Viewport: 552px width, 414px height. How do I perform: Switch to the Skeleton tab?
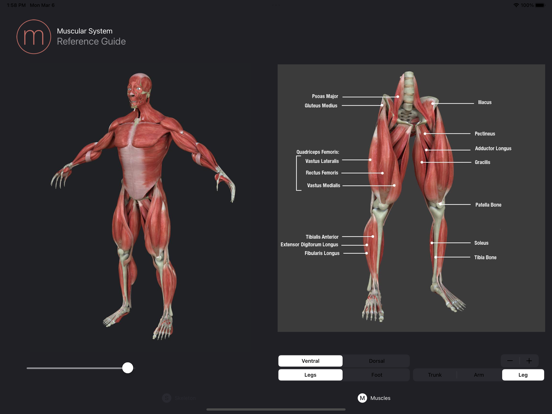pyautogui.click(x=179, y=398)
